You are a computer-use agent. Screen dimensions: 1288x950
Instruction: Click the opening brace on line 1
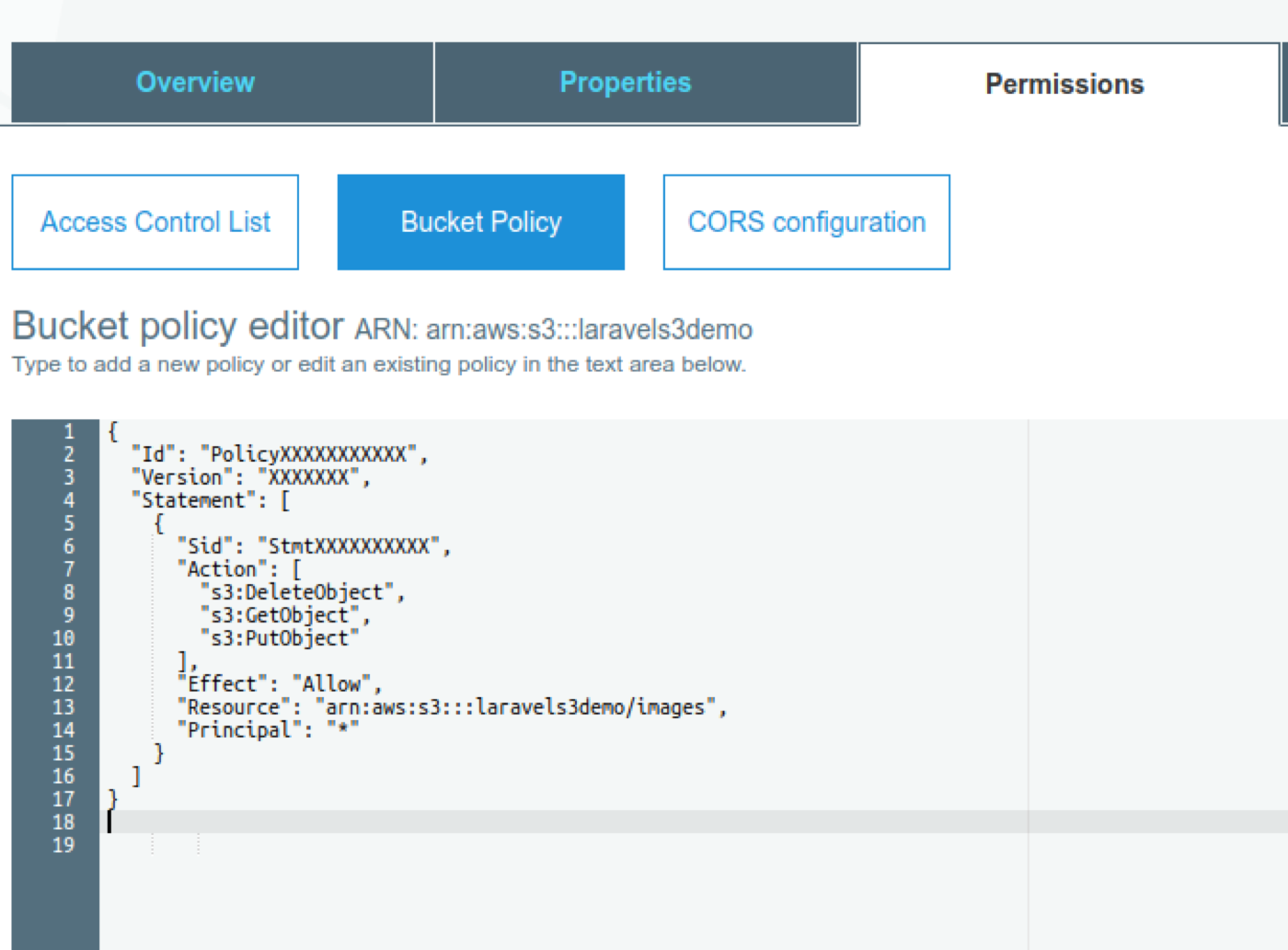113,431
